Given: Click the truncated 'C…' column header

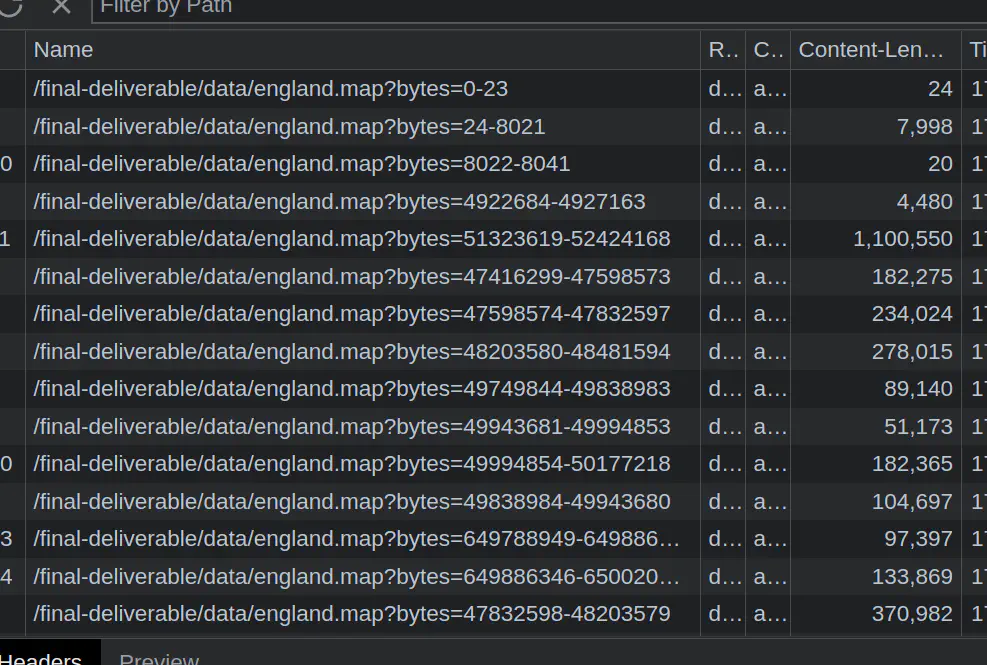Looking at the screenshot, I should click(768, 50).
